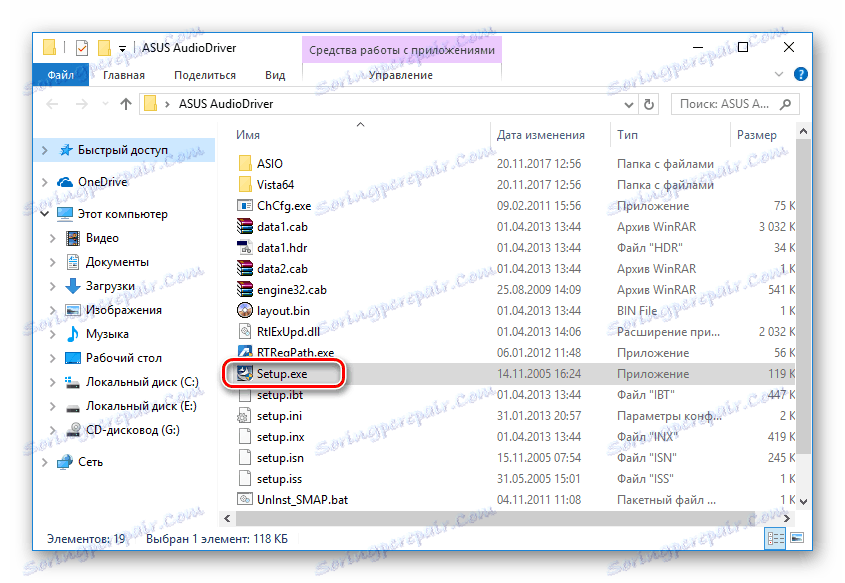Viewport: 845px width, 583px height.
Task: Select the data1.hdr file icon
Action: [245, 247]
